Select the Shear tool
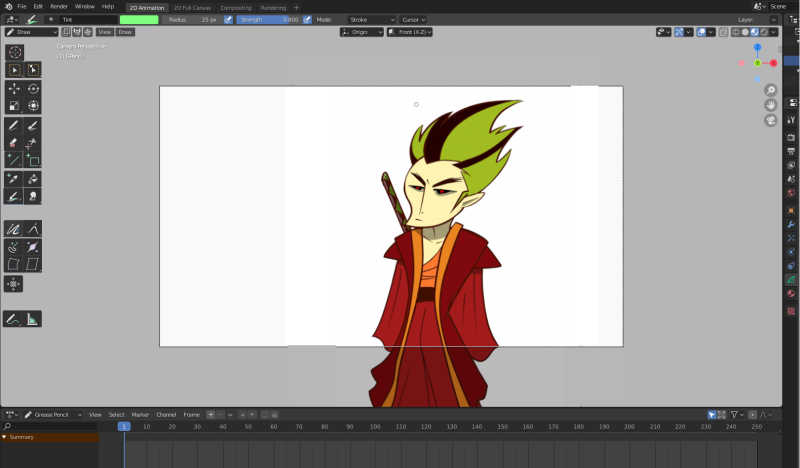Screen dimensions: 800x468 tap(33, 264)
